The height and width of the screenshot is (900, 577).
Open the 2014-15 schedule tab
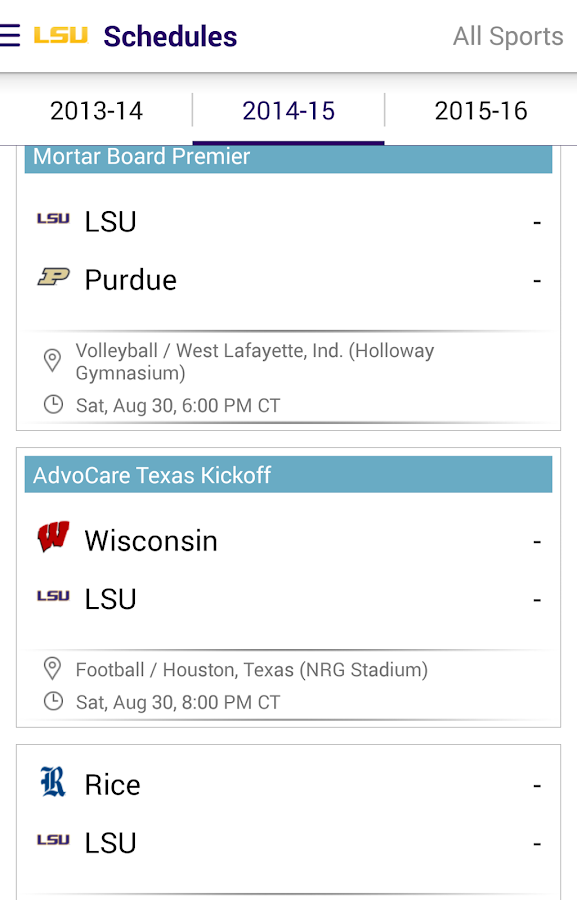288,112
